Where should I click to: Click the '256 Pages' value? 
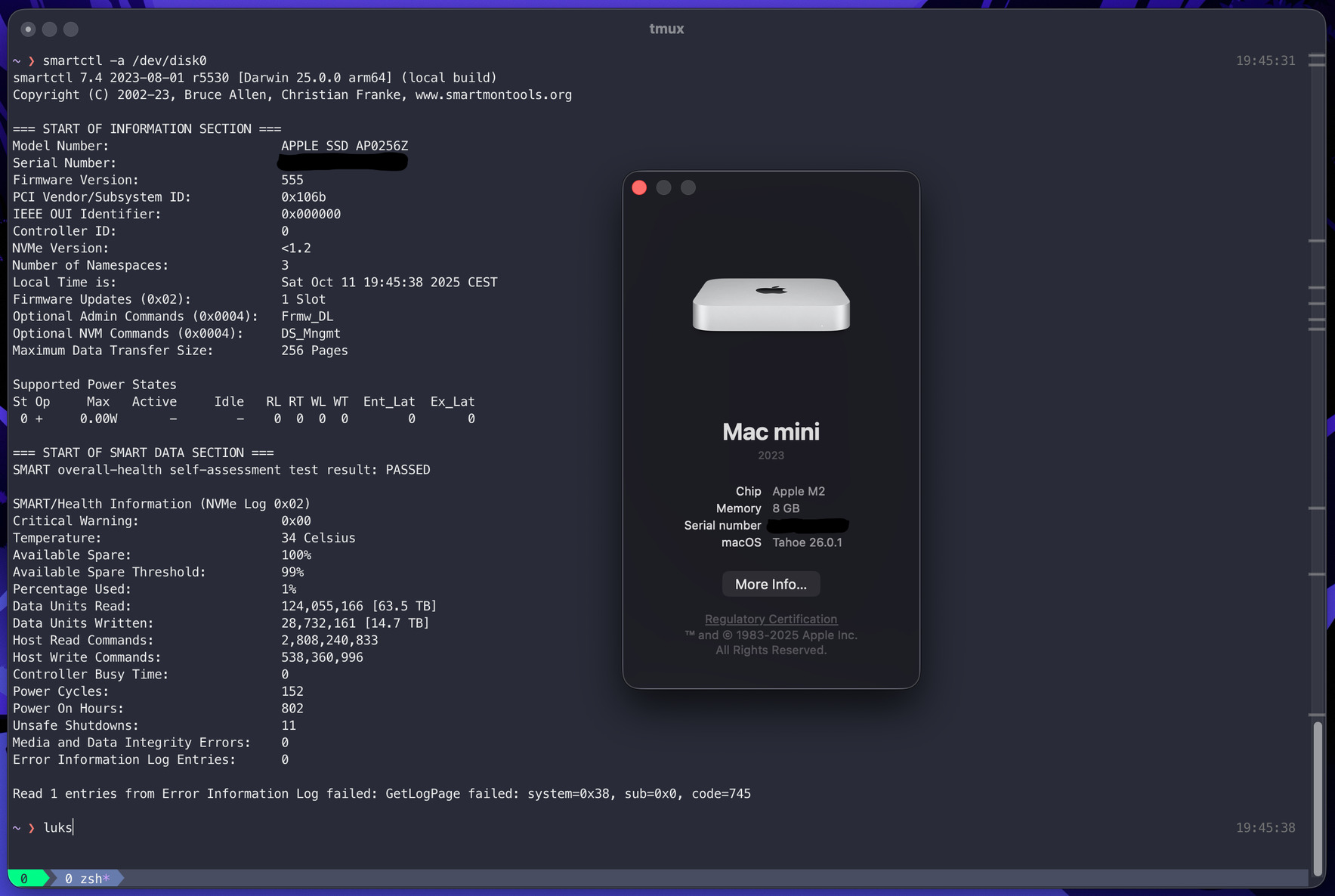(x=314, y=351)
